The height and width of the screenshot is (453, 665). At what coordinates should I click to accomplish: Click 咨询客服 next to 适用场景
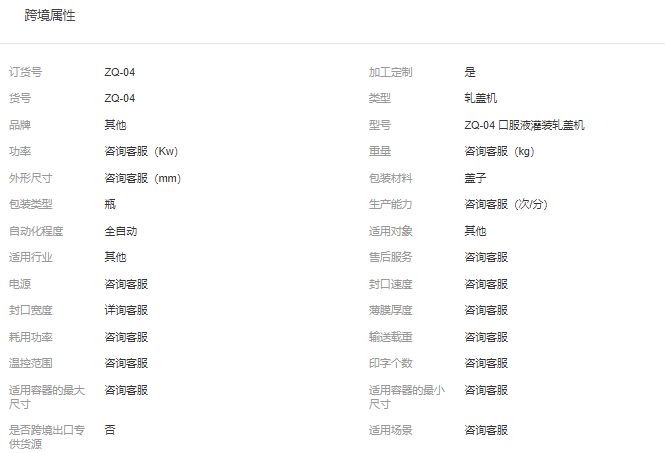[x=486, y=430]
